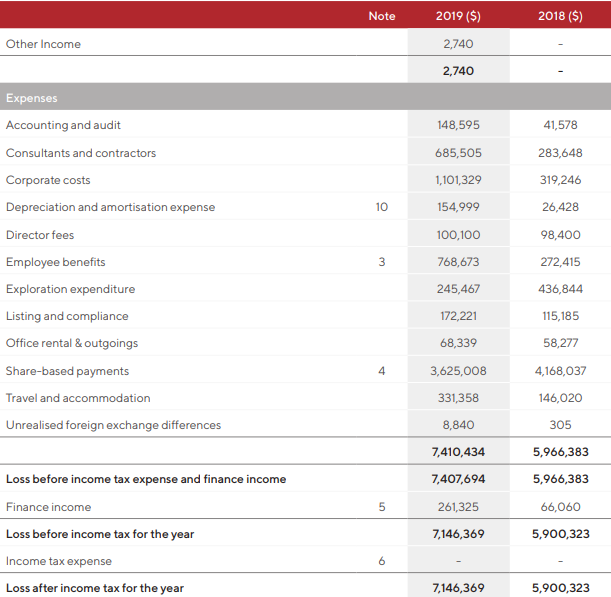The image size is (611, 597).
Task: Click the value 283,648
Action: click(x=560, y=153)
